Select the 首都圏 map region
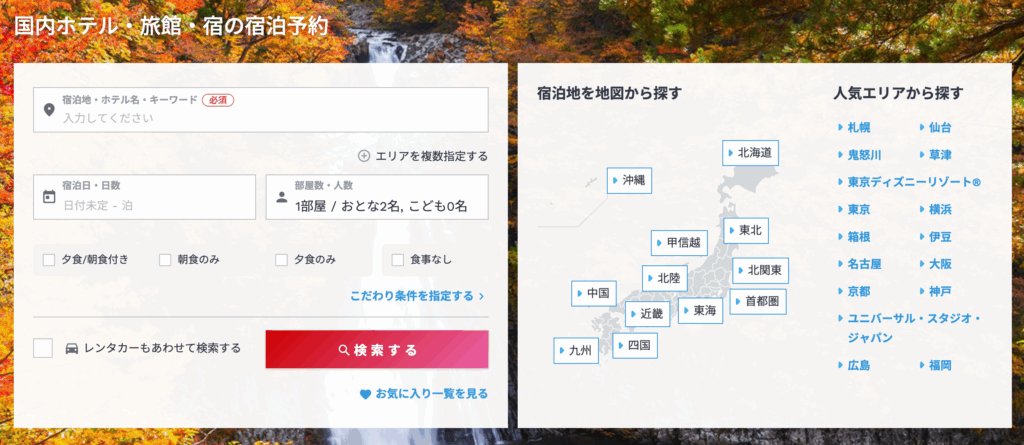 (x=758, y=301)
